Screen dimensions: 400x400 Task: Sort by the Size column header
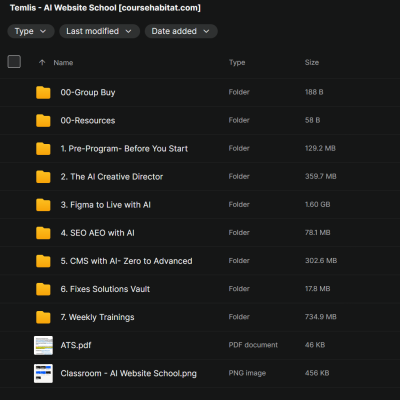[312, 62]
